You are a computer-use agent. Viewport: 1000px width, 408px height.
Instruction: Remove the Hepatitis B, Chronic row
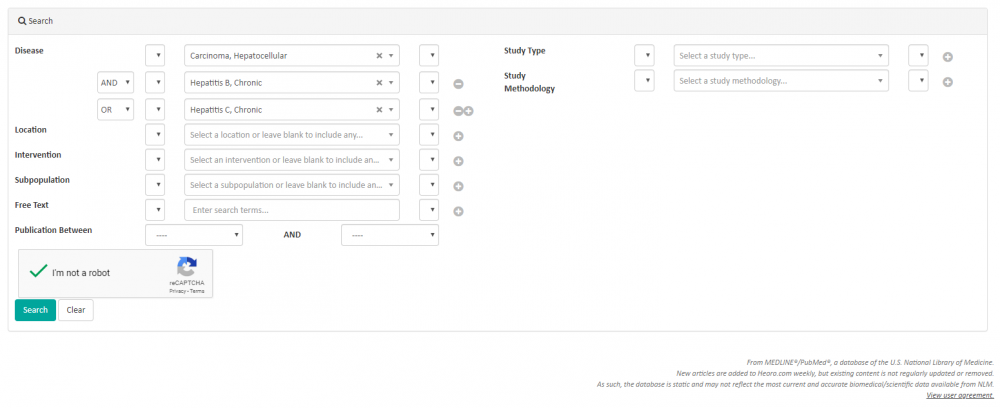point(458,85)
